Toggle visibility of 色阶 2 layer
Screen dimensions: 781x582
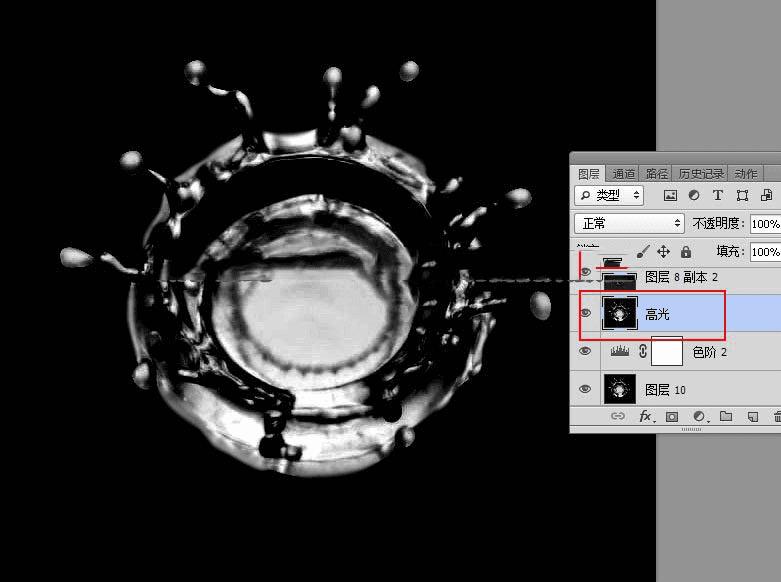click(x=585, y=351)
